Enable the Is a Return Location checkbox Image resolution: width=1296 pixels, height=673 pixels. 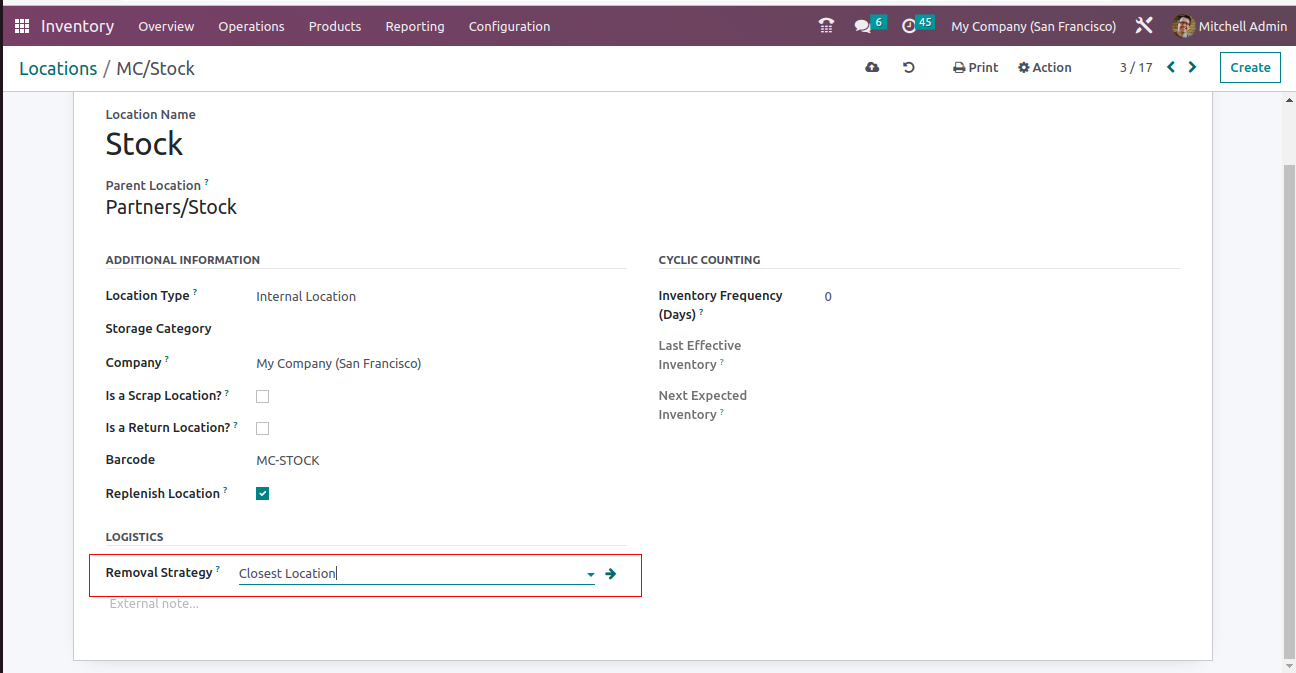click(263, 428)
